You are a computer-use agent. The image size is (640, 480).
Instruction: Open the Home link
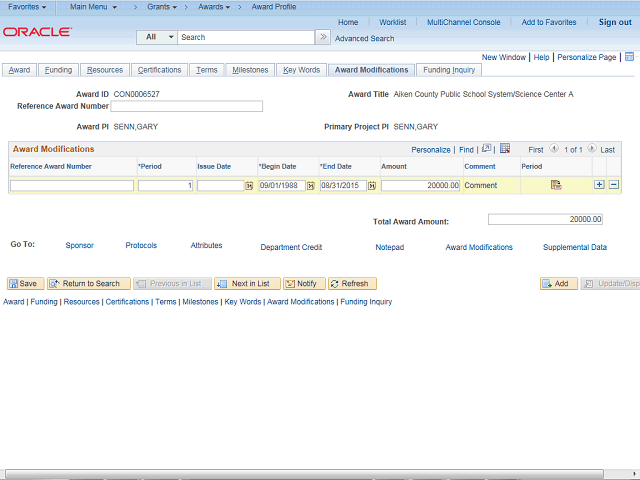click(x=348, y=22)
